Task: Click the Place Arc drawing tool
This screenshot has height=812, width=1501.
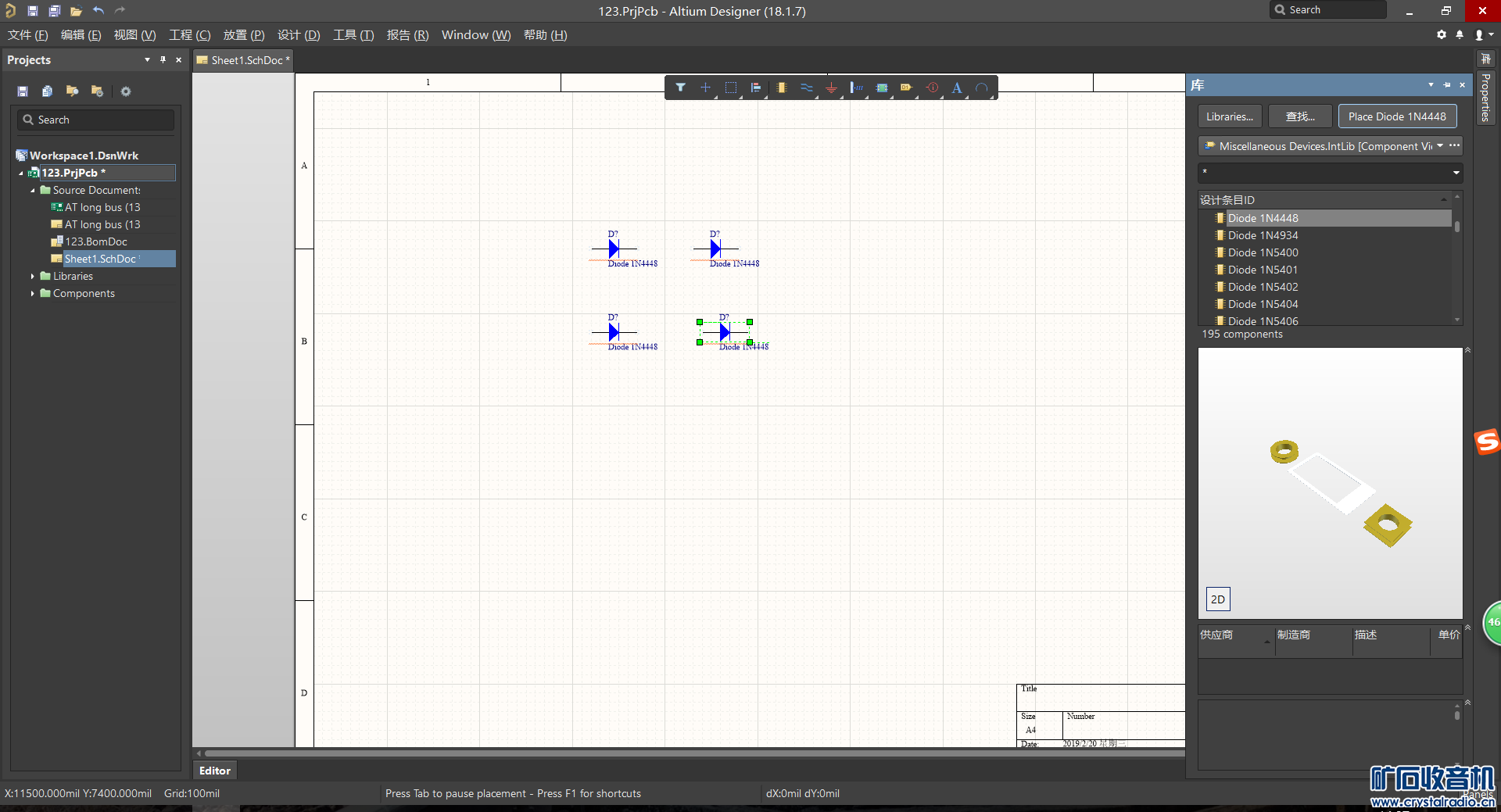Action: point(981,88)
